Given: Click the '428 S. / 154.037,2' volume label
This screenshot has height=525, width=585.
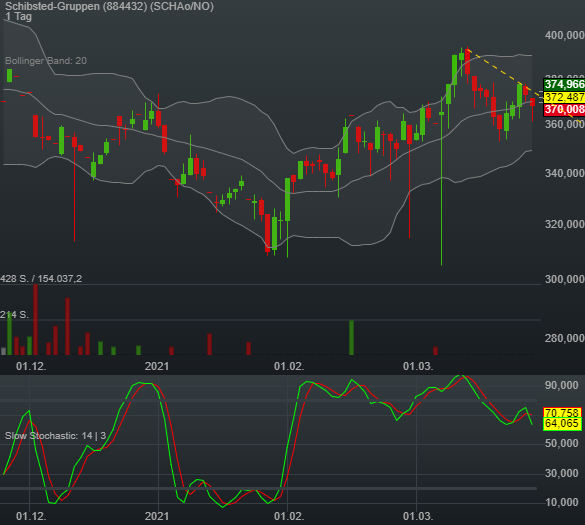Looking at the screenshot, I should coord(41,279).
